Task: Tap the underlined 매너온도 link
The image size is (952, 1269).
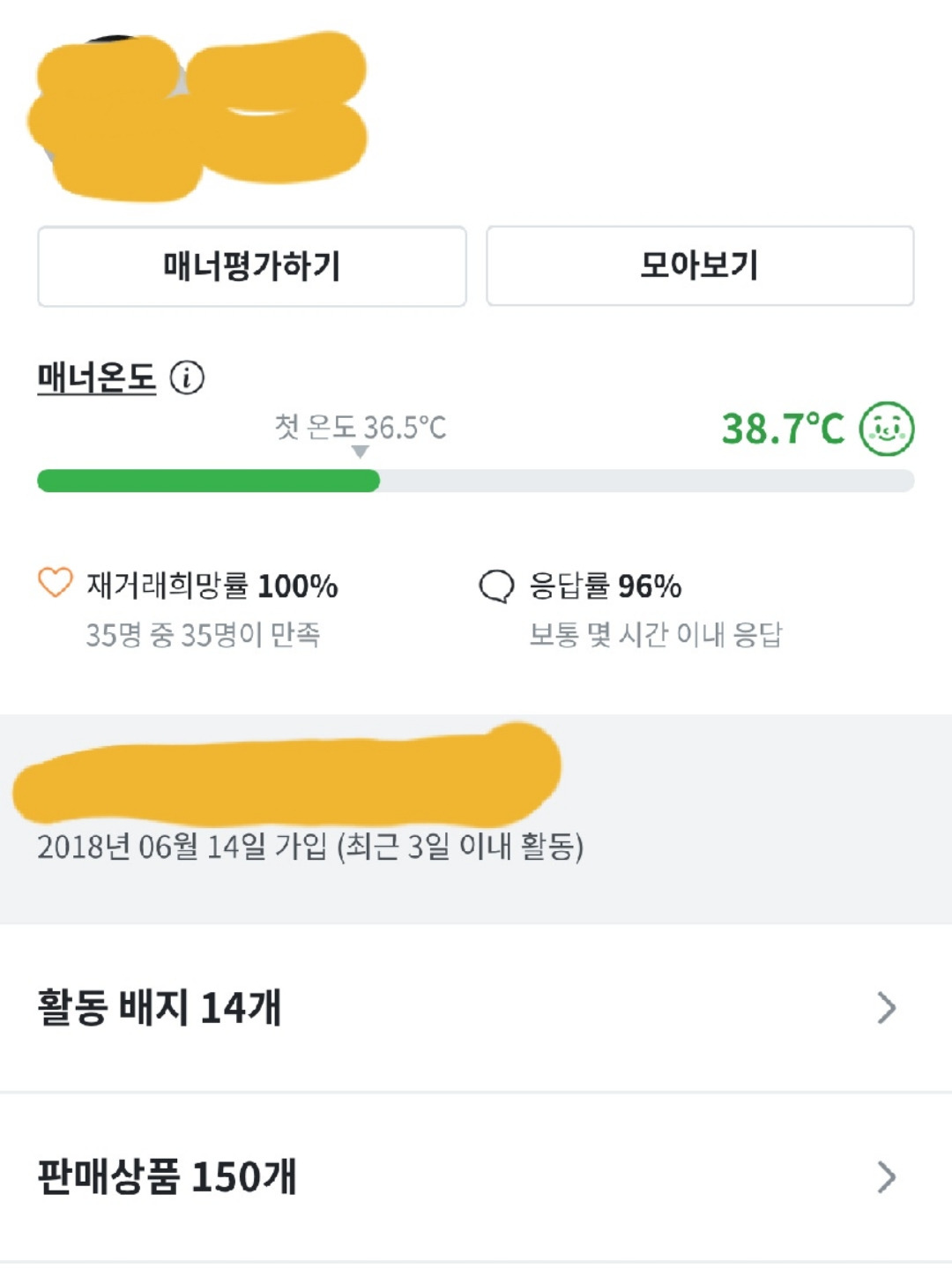Action: [96, 378]
